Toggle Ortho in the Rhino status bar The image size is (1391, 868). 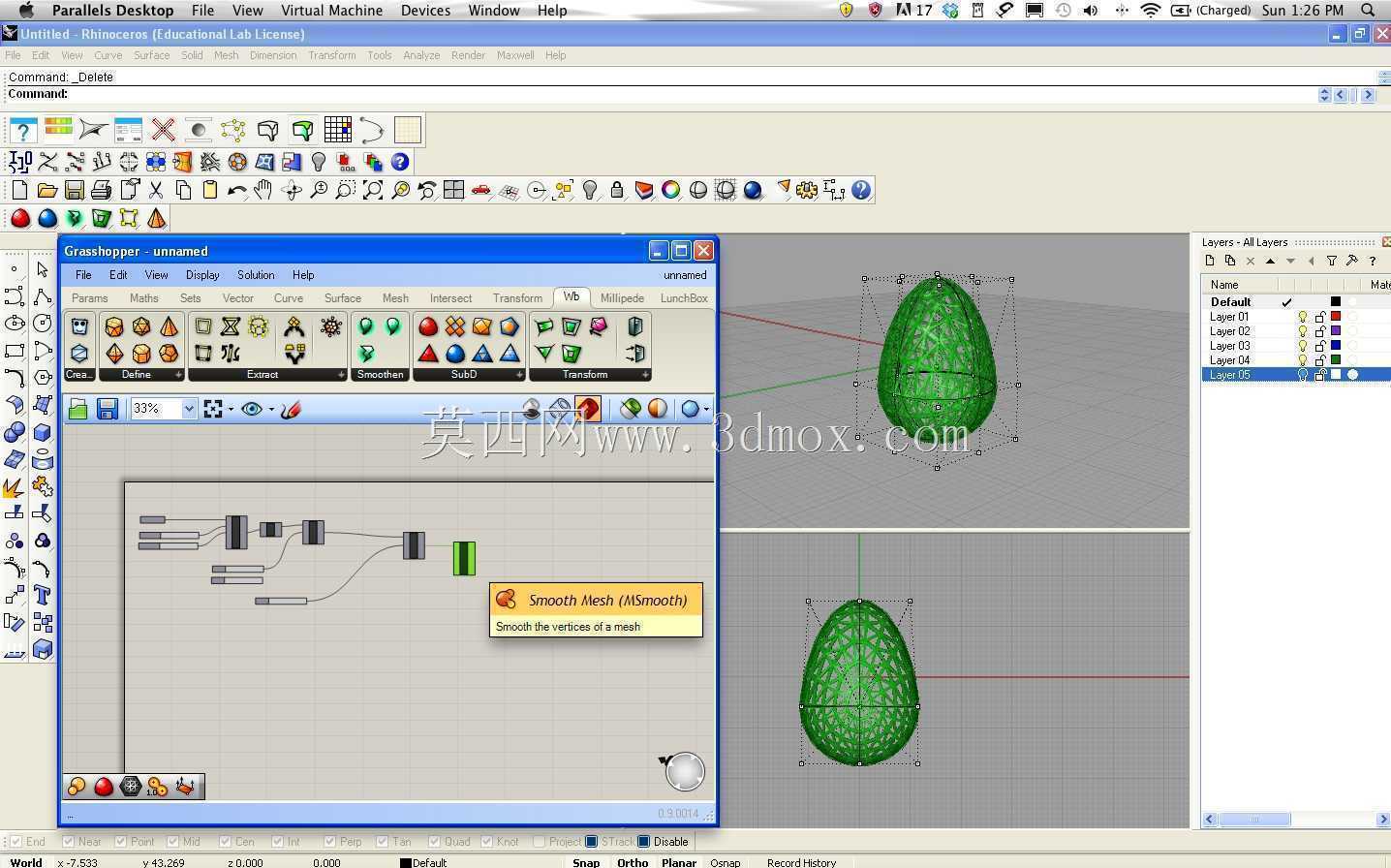[x=633, y=862]
